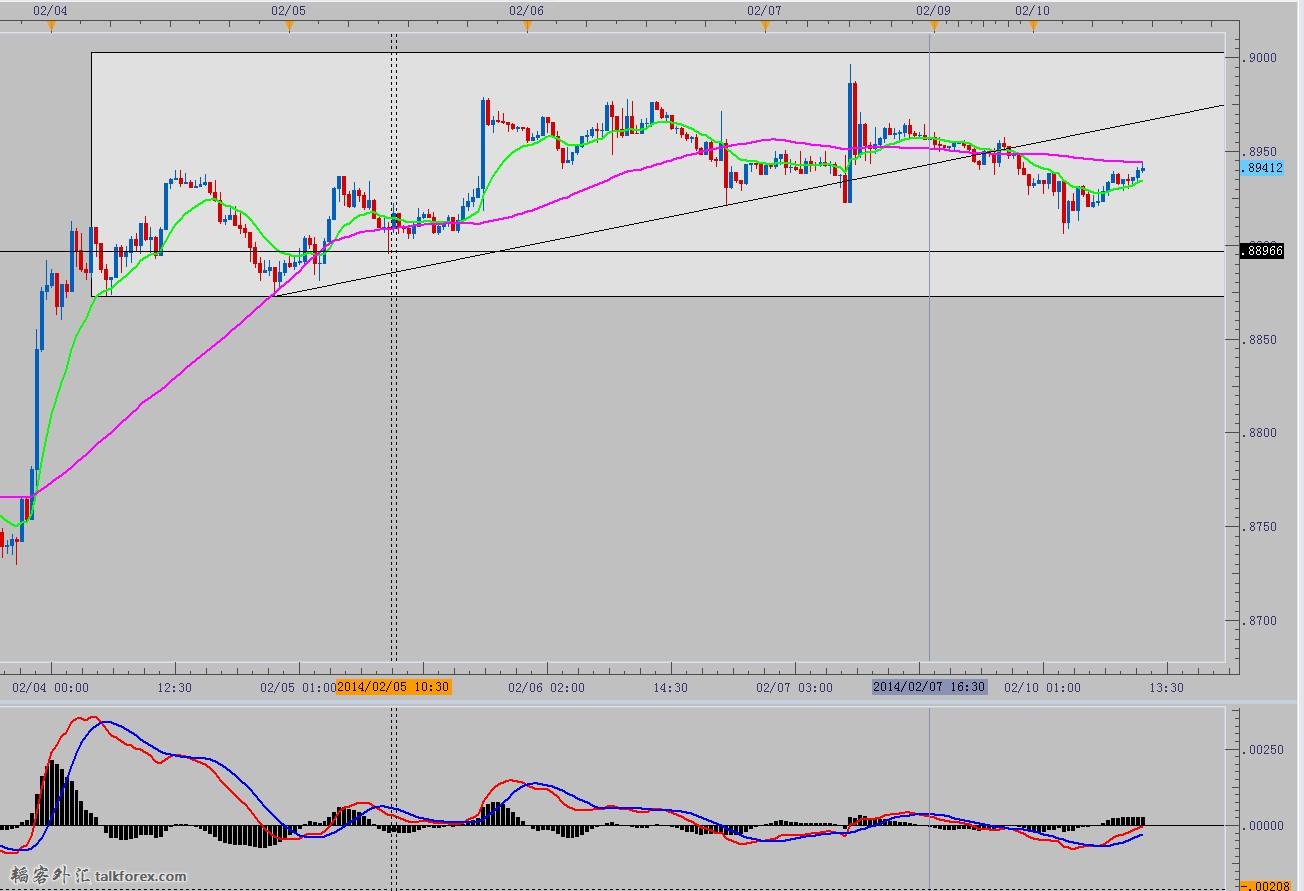Click the .9000 price axis label
1304x891 pixels.
(x=1262, y=58)
